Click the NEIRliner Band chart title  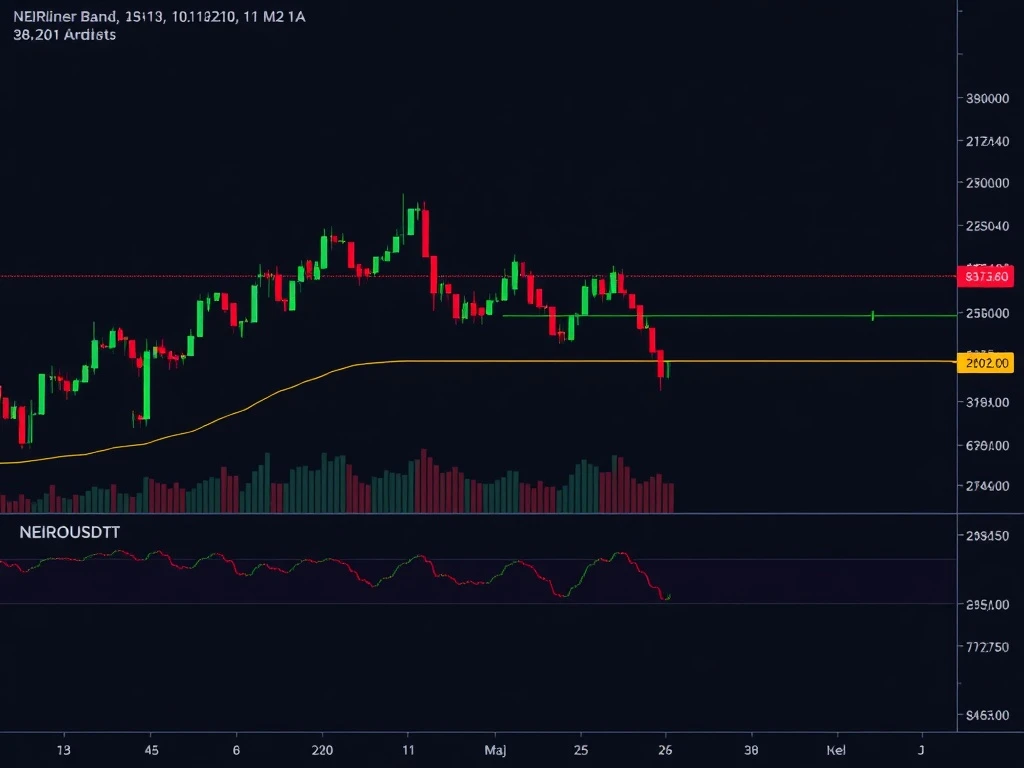(159, 17)
